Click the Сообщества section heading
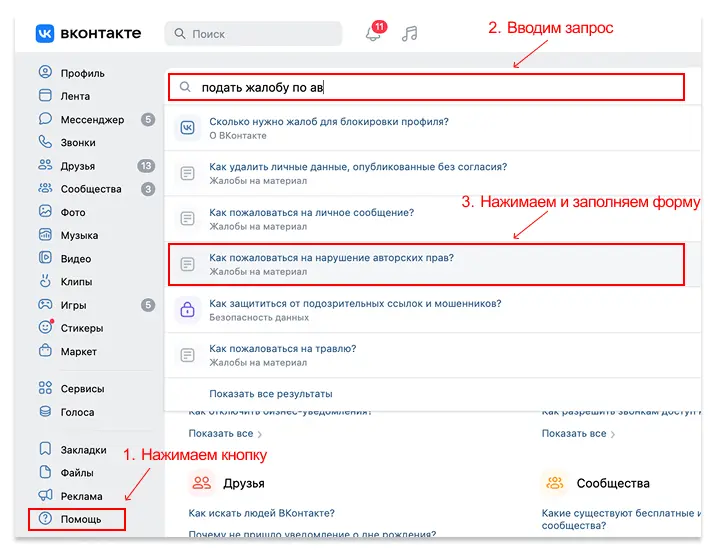 point(613,483)
